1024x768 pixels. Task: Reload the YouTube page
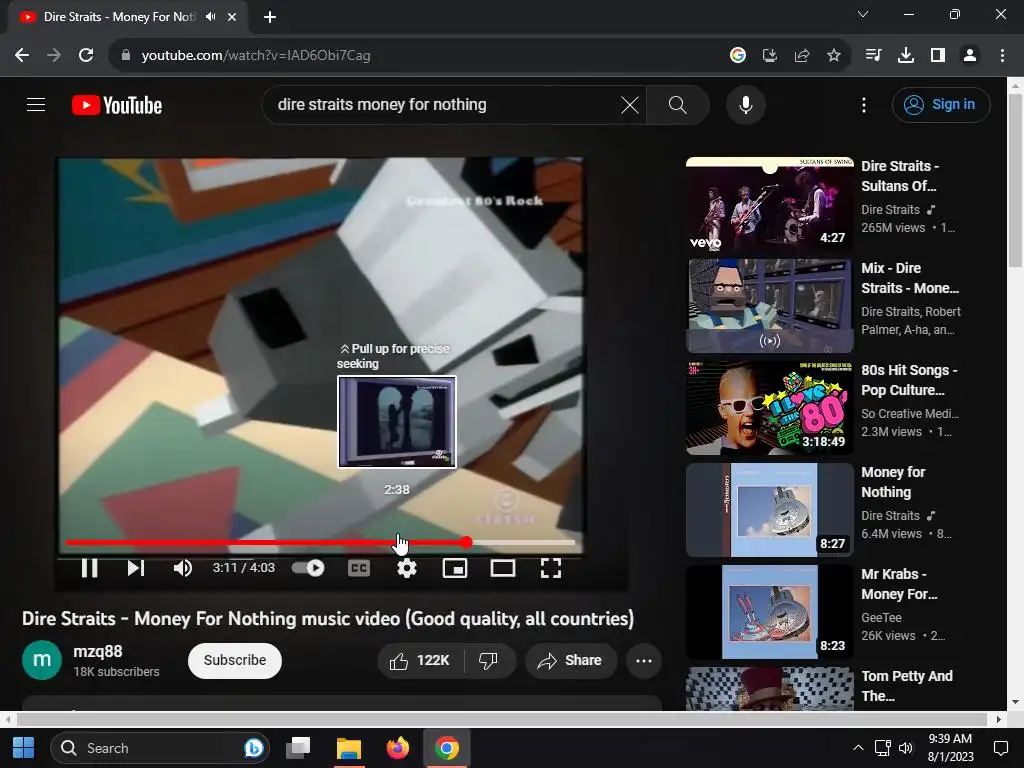[86, 56]
